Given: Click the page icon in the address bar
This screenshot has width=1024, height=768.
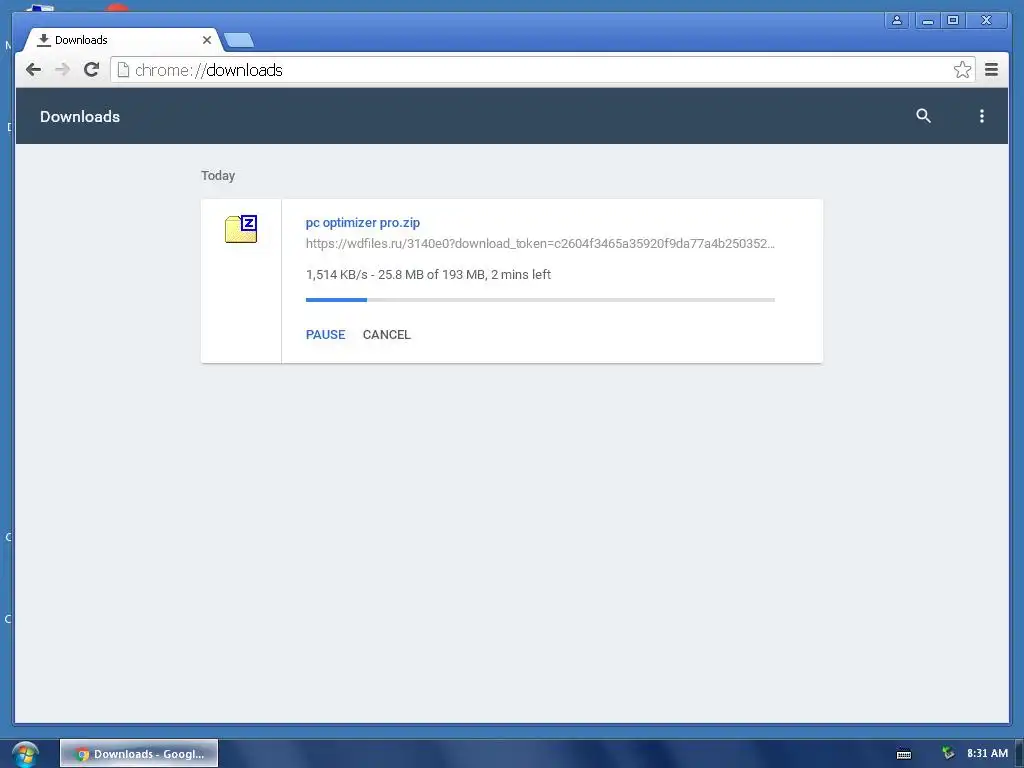Looking at the screenshot, I should [123, 70].
